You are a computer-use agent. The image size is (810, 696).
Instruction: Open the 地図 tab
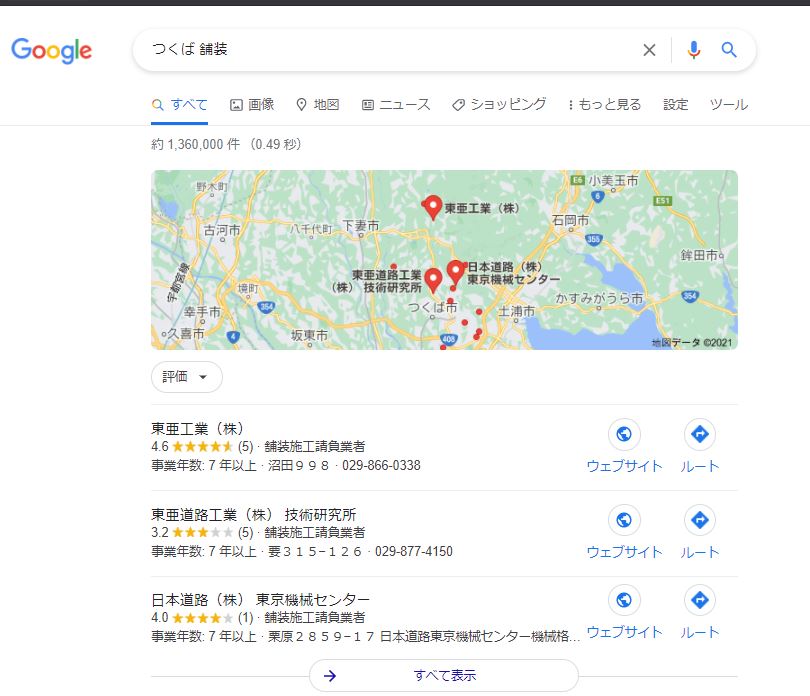(x=318, y=105)
